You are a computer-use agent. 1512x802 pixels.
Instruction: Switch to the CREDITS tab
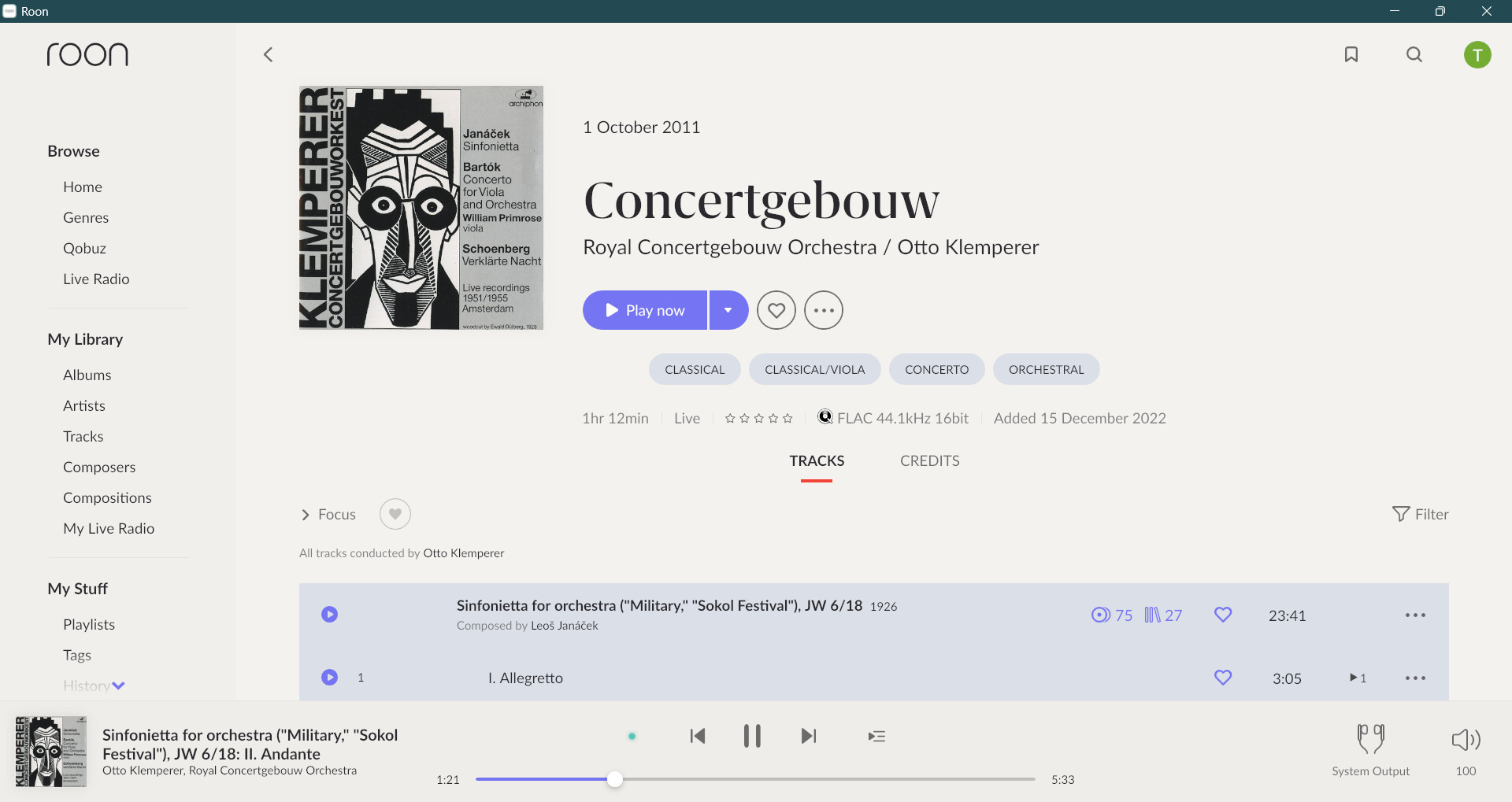[930, 461]
